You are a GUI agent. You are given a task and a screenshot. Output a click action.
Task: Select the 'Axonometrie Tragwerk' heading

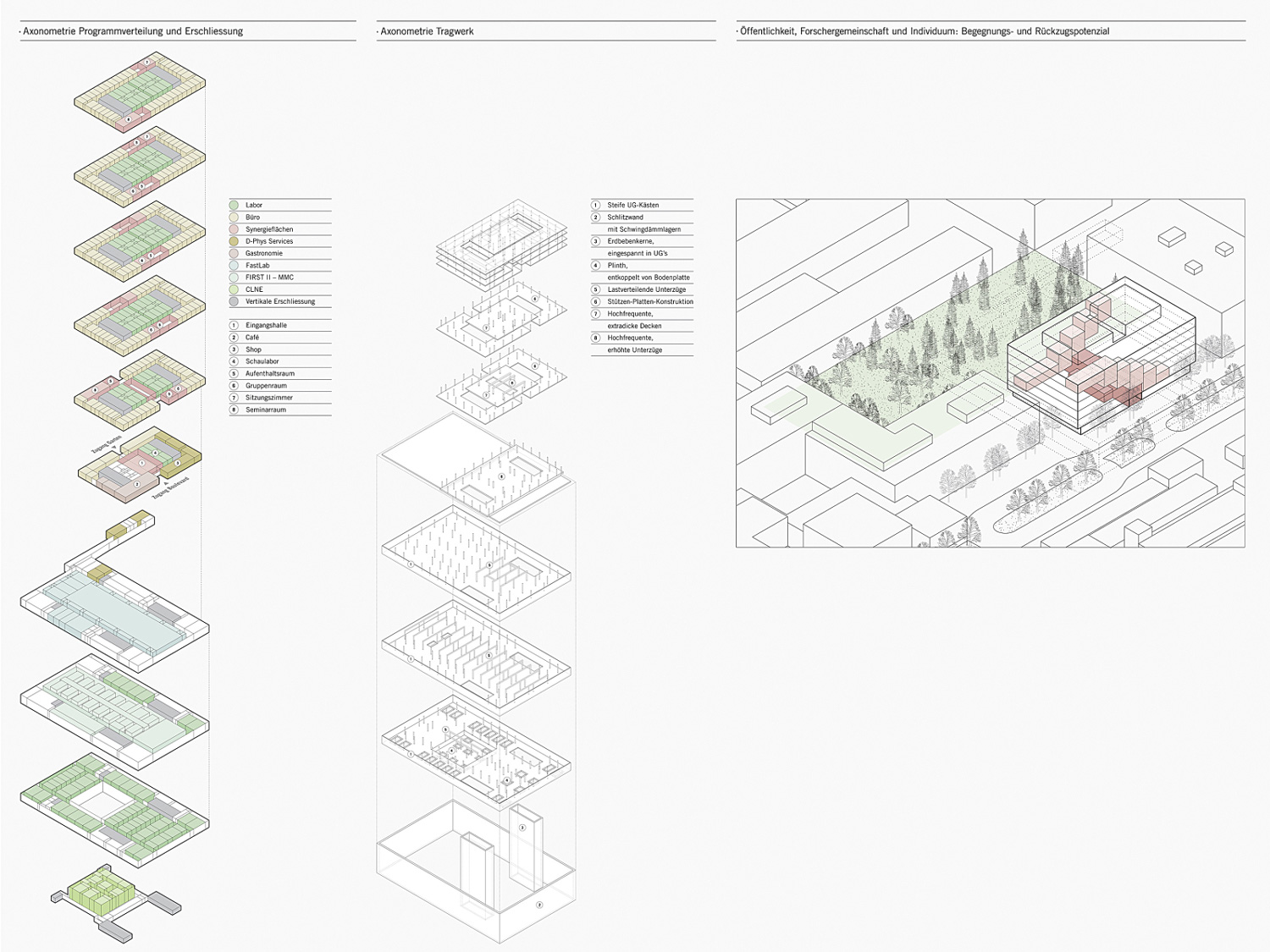(x=427, y=31)
